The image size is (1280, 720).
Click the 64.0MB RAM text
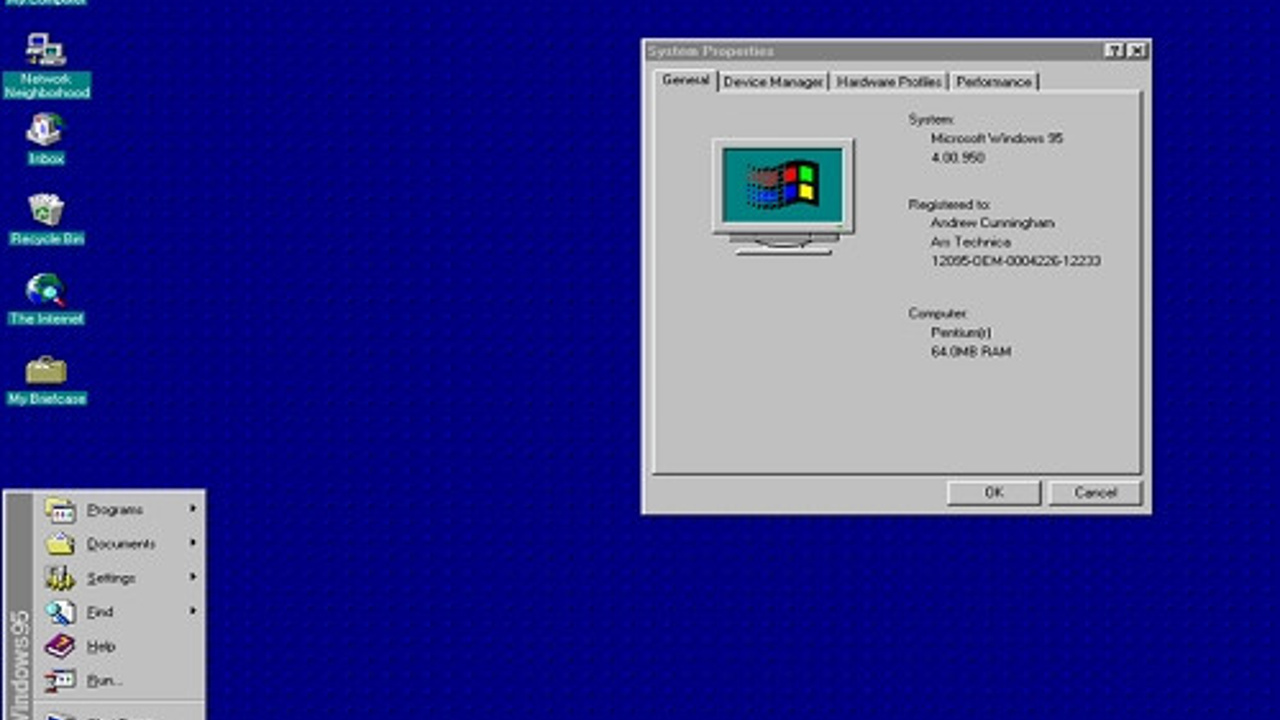click(971, 352)
